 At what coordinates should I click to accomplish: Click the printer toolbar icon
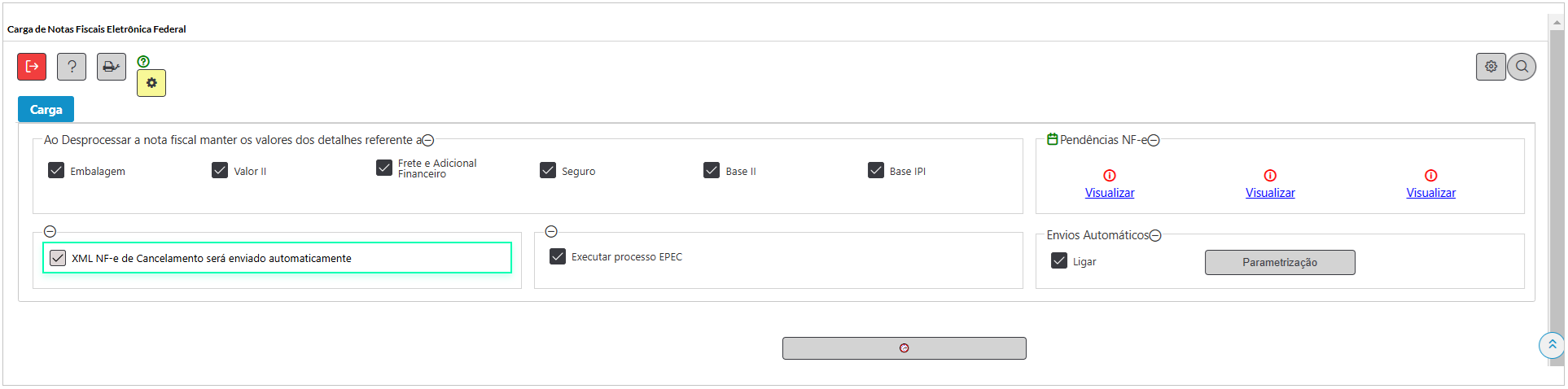click(112, 67)
